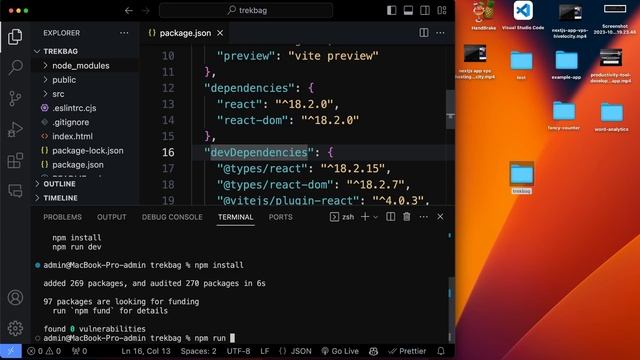The image size is (640, 360).
Task: Click the devDependencies key on line 16
Action: tap(259, 153)
